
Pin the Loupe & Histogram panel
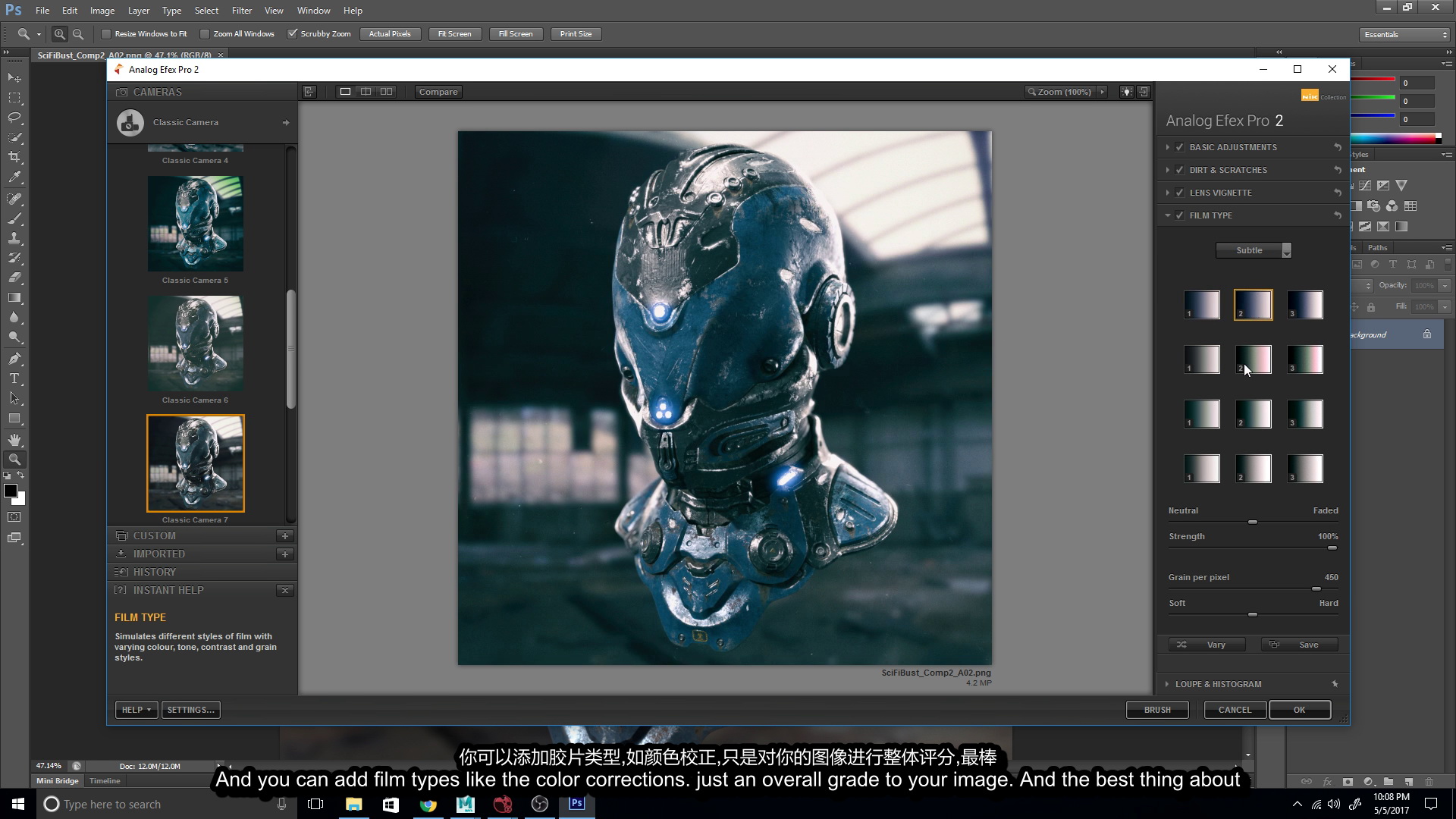(x=1335, y=684)
